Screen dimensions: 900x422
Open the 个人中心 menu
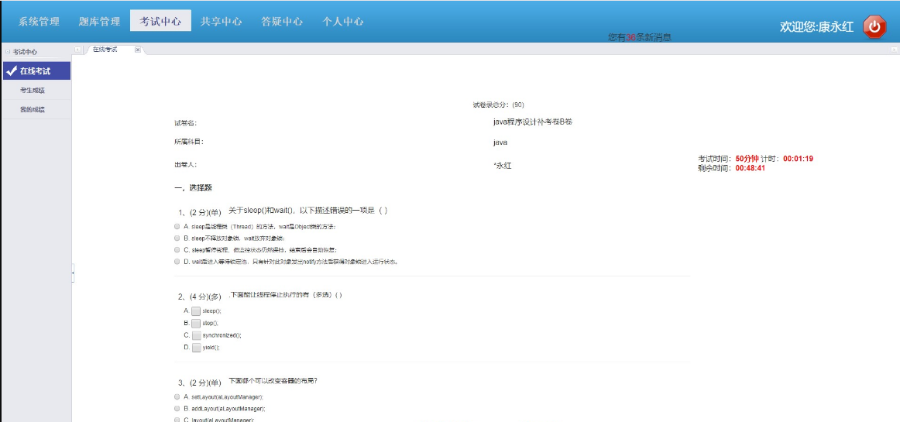343,22
